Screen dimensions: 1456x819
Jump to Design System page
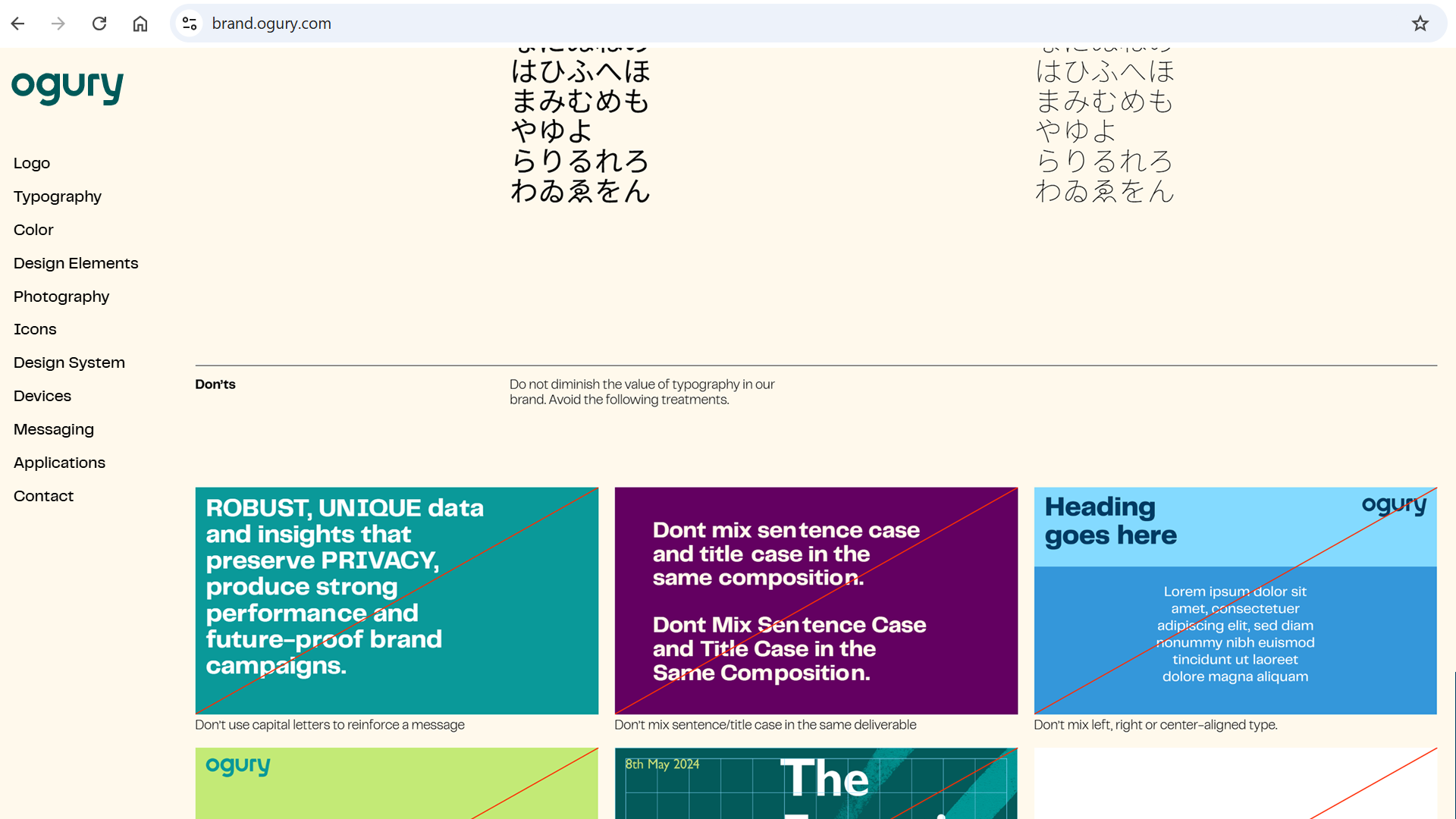(x=69, y=362)
